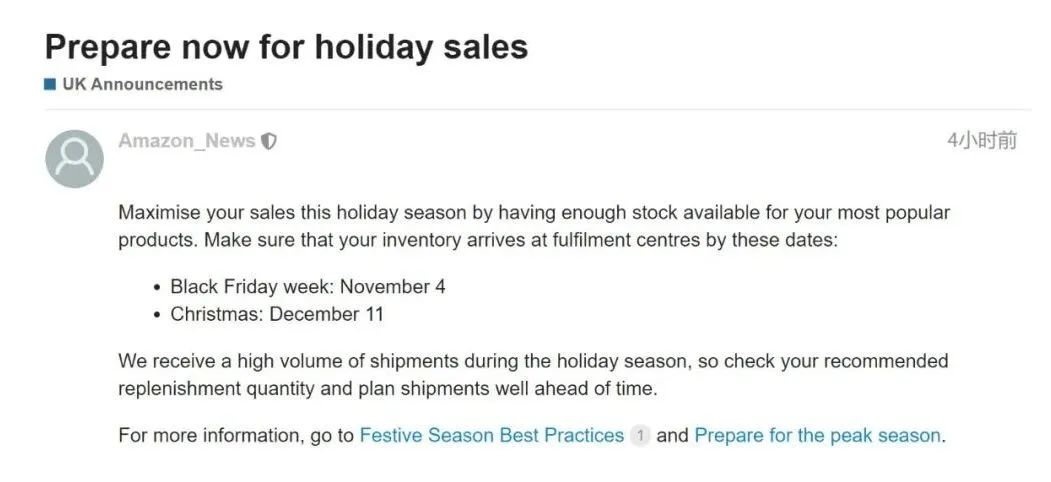
Task: Click the Christmas label in the list
Action: [214, 314]
